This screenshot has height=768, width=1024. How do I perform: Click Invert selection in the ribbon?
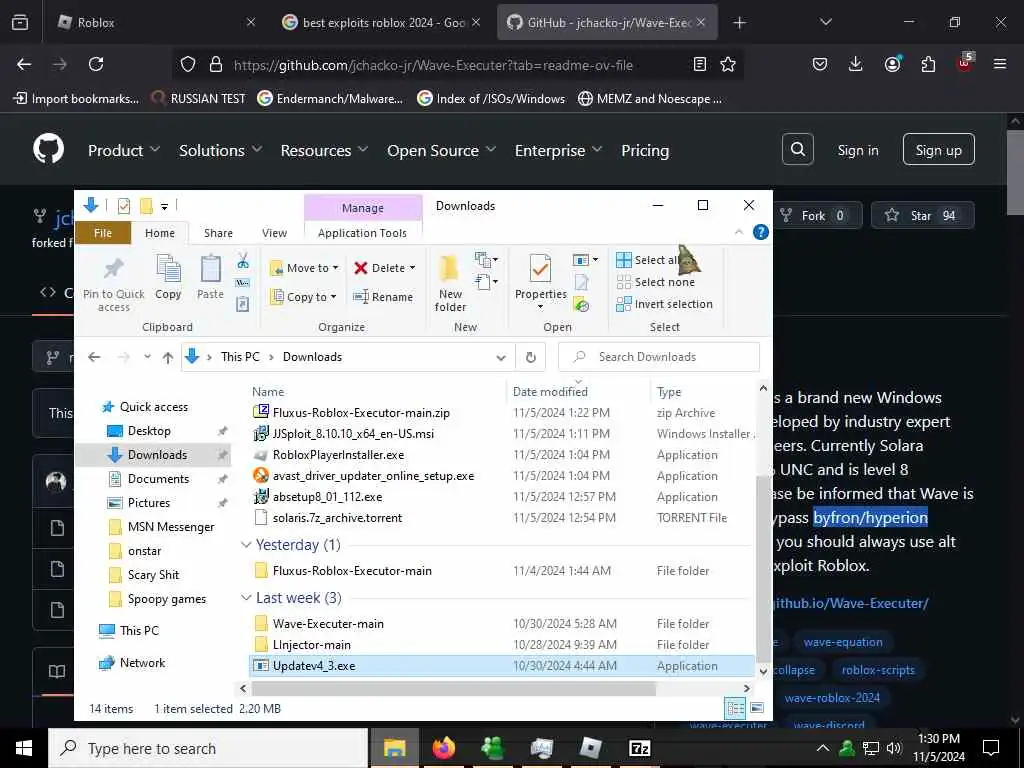tap(664, 304)
